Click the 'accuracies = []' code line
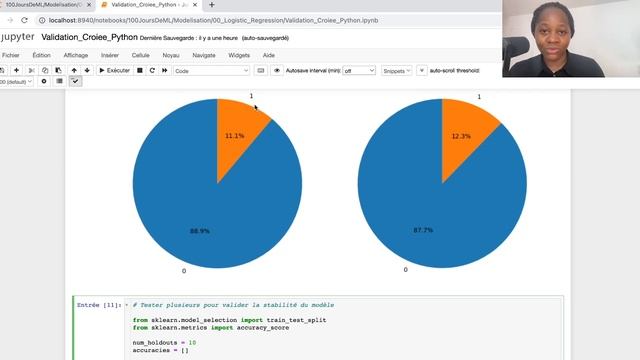 point(160,350)
